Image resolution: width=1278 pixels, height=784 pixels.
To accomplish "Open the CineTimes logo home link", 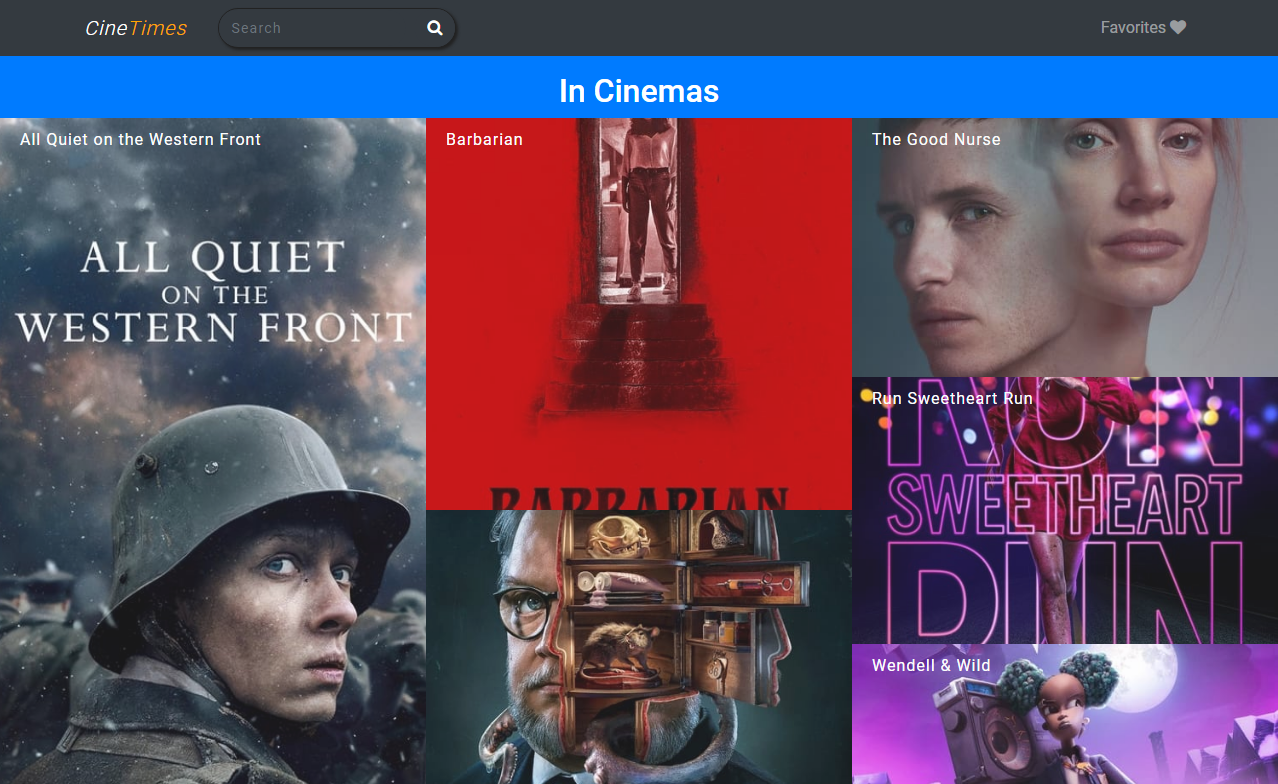I will click(136, 28).
